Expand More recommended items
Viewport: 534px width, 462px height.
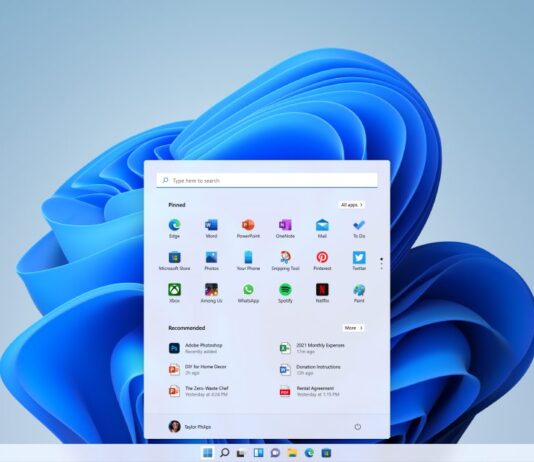[x=353, y=328]
